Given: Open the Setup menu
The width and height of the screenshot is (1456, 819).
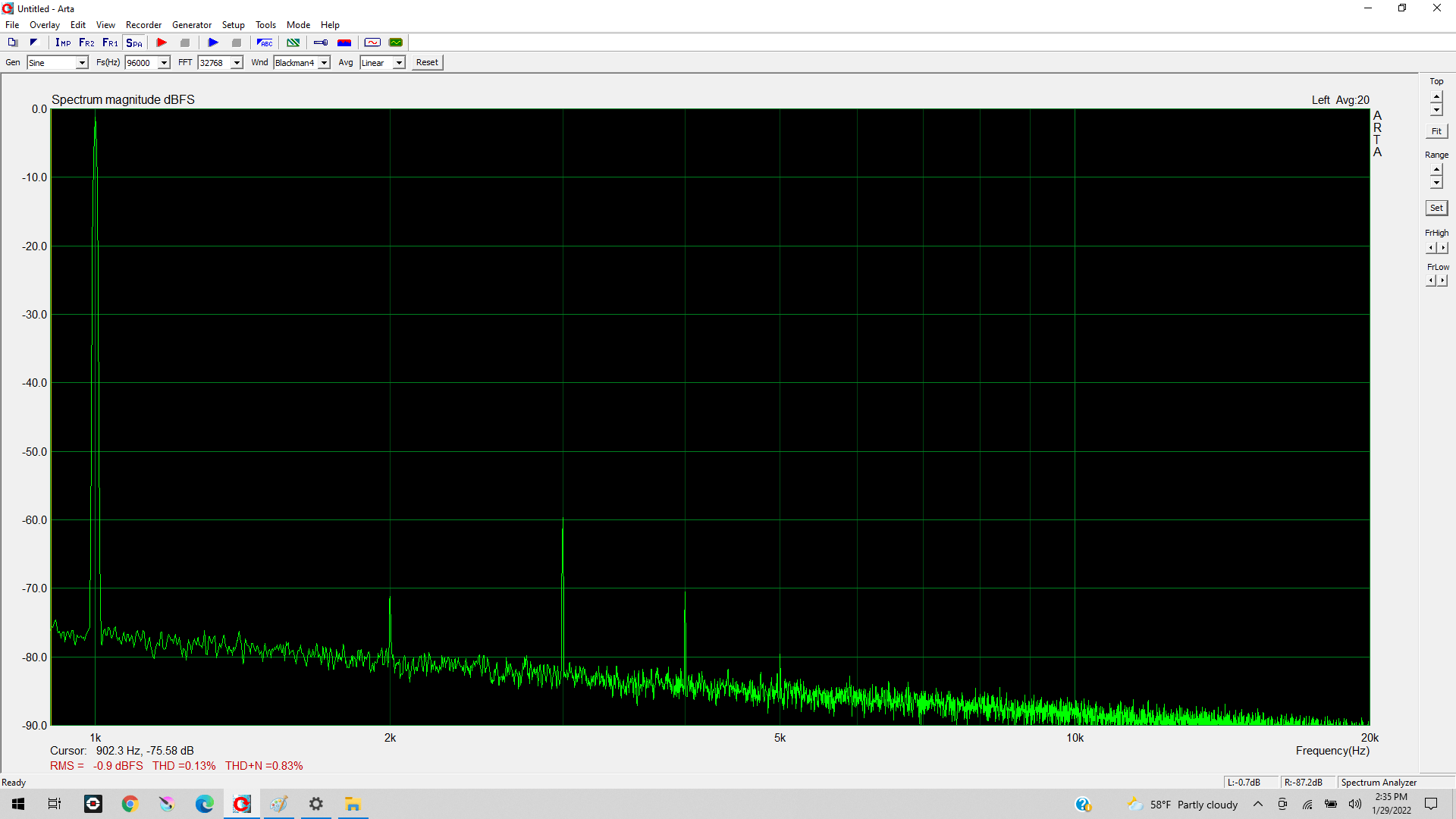Looking at the screenshot, I should [x=234, y=25].
